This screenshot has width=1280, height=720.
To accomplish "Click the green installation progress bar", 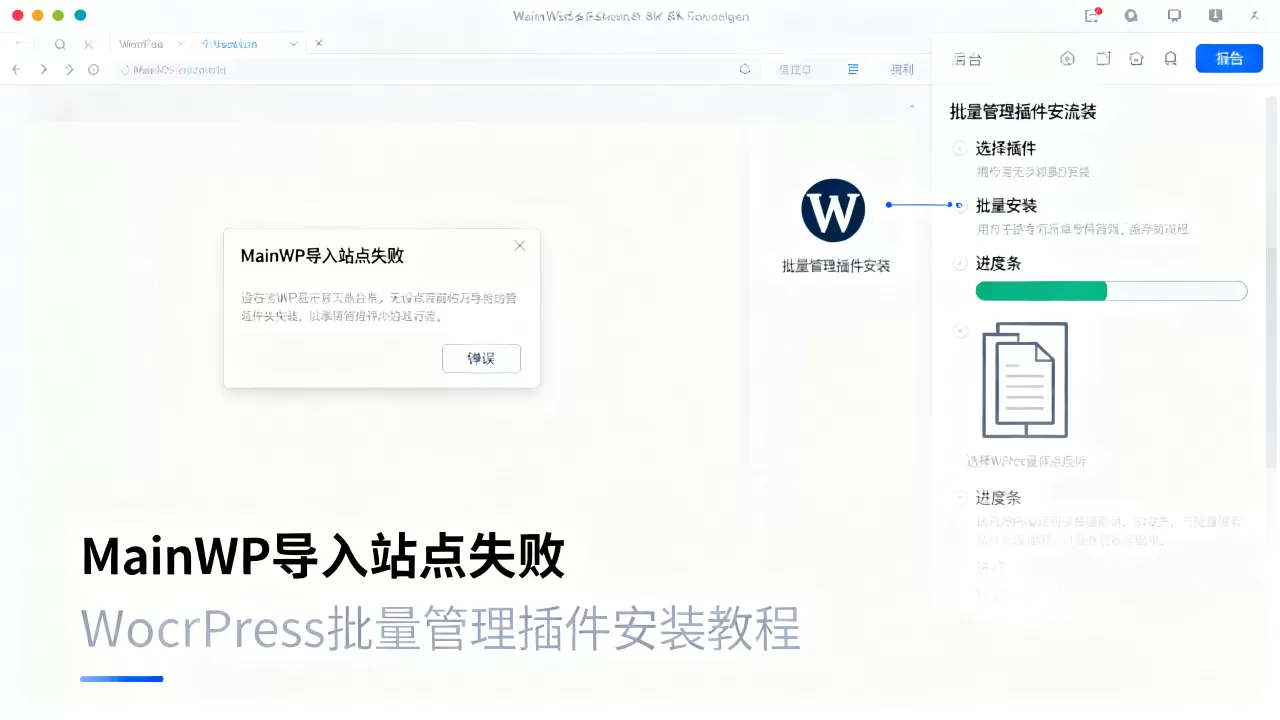I will [1111, 291].
